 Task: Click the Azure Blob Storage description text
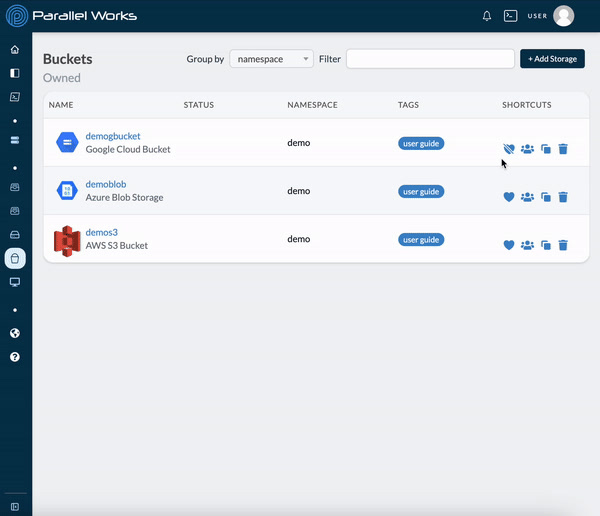pos(124,198)
